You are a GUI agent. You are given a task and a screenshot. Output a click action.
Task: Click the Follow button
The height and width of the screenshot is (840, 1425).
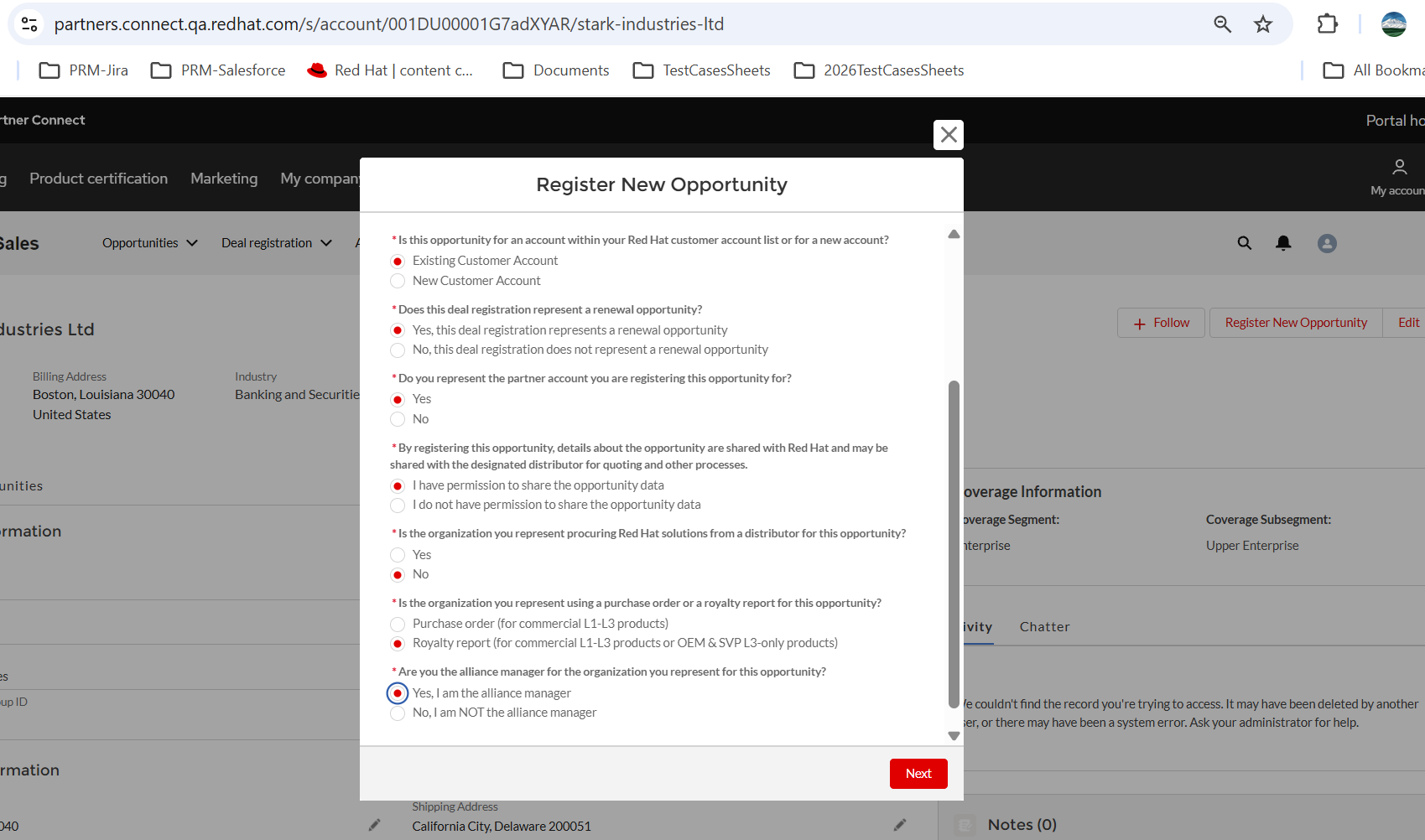(x=1161, y=323)
